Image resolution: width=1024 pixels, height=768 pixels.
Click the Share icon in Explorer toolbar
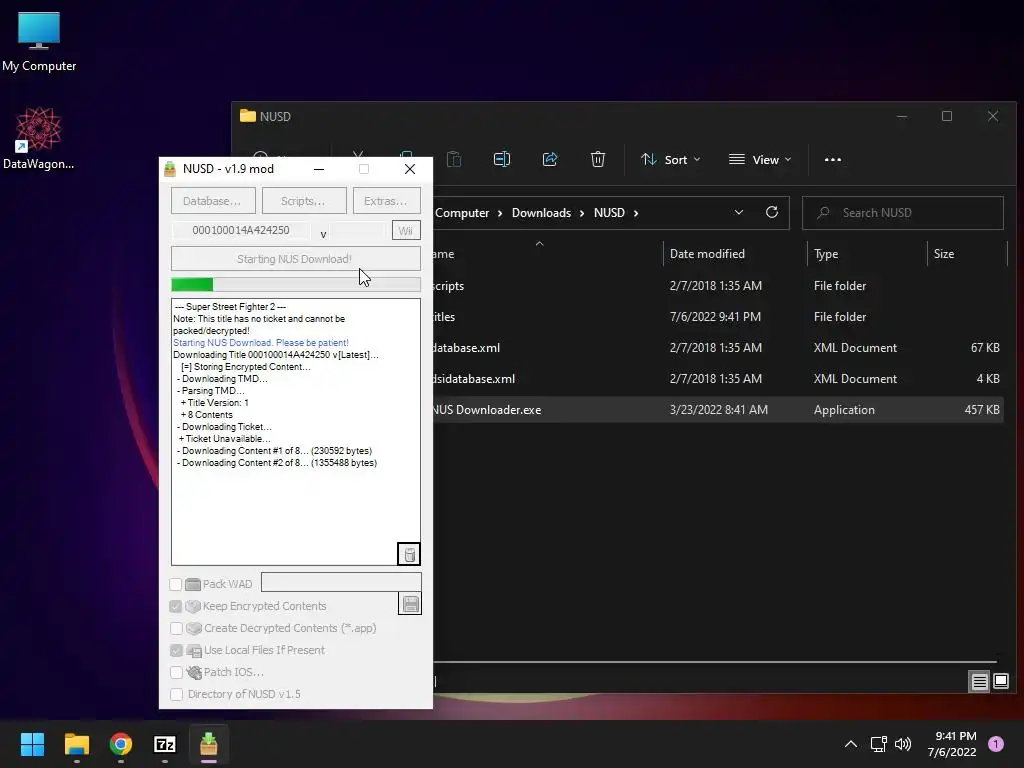tap(550, 159)
